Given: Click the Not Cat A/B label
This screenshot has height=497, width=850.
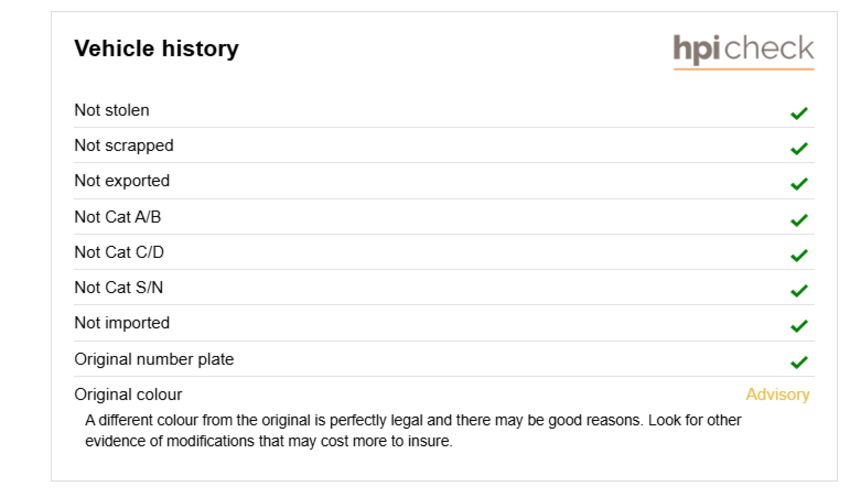Looking at the screenshot, I should [118, 217].
